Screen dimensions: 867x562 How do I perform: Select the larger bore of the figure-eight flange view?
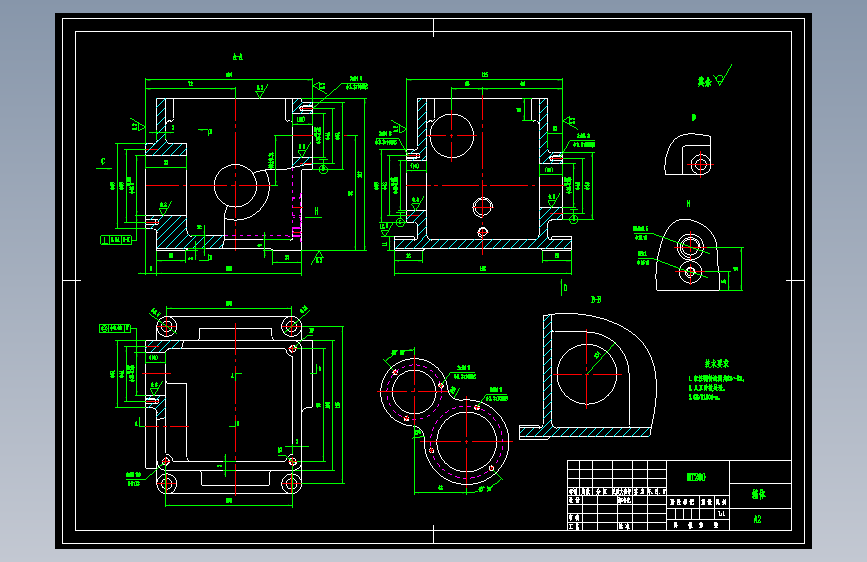(467, 441)
